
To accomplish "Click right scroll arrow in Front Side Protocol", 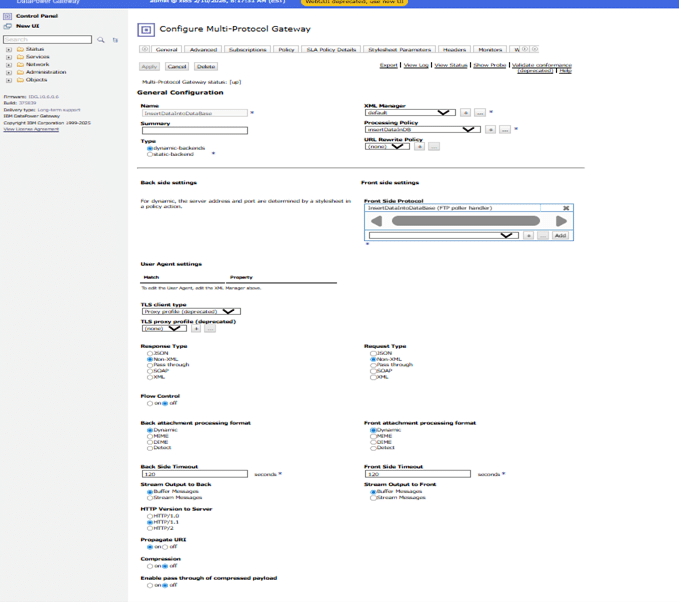I will coord(561,221).
